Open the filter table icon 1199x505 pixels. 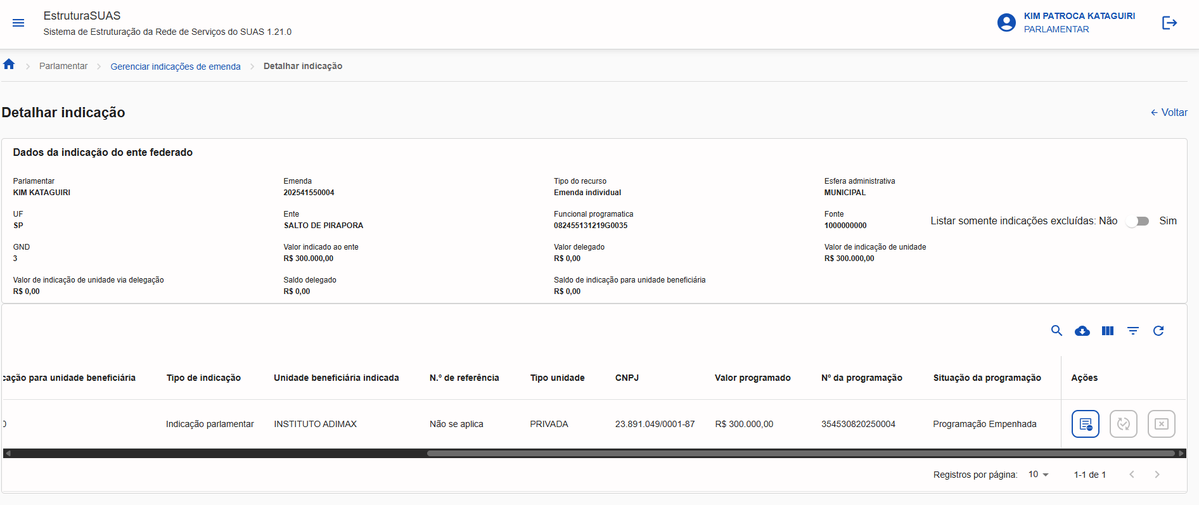tap(1133, 331)
